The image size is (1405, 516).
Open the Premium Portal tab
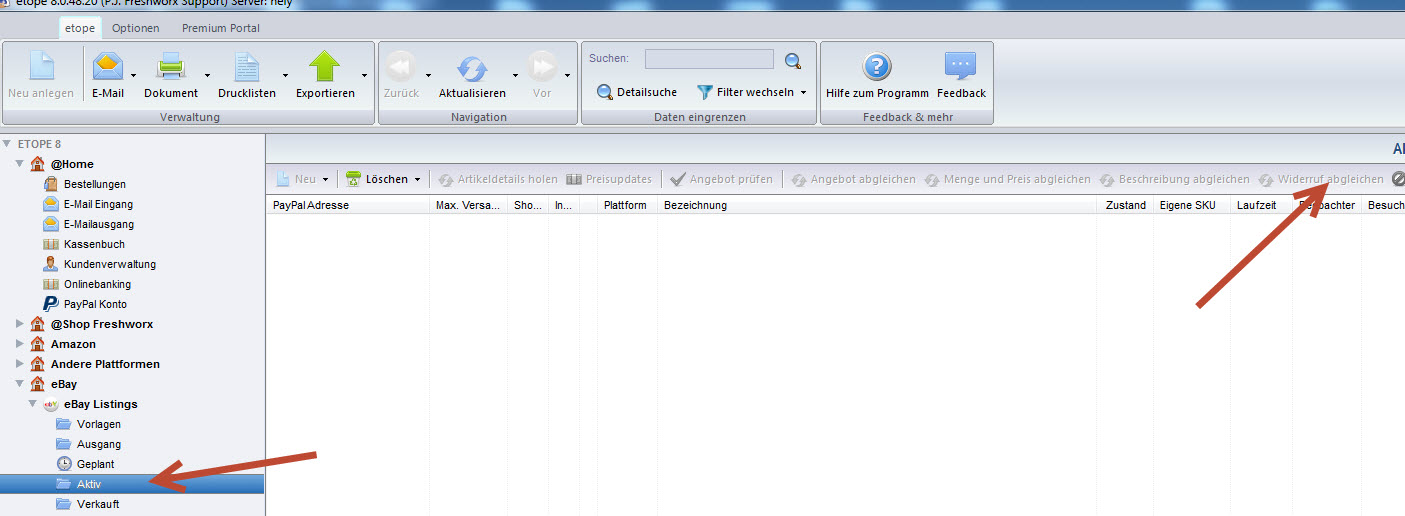tap(221, 28)
